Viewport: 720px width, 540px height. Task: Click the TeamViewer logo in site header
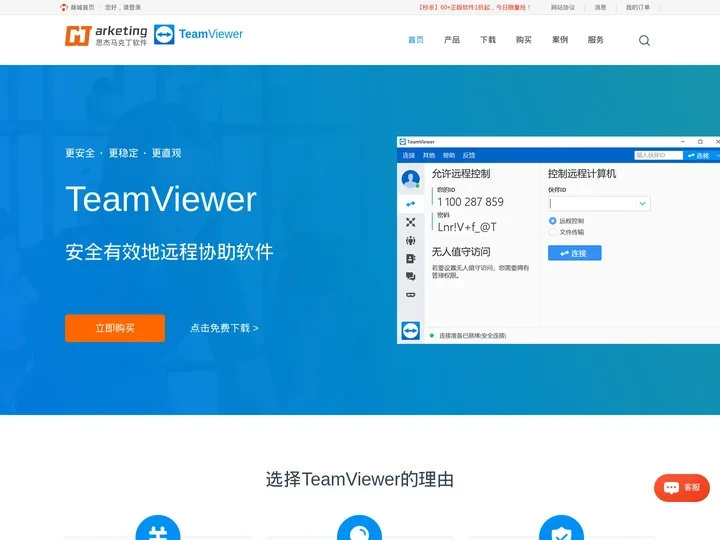coord(198,34)
